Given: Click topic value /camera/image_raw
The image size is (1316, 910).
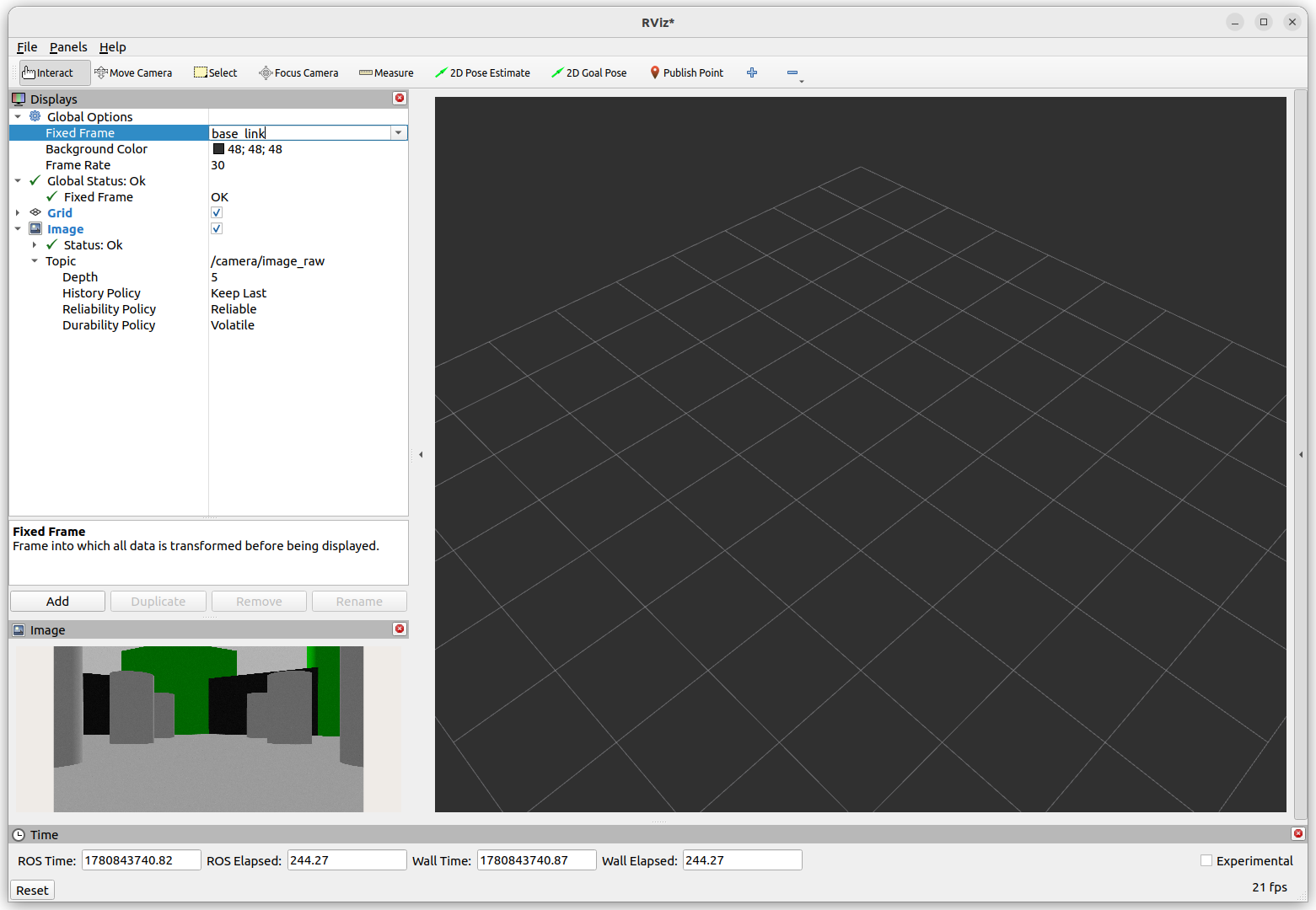Looking at the screenshot, I should (267, 260).
